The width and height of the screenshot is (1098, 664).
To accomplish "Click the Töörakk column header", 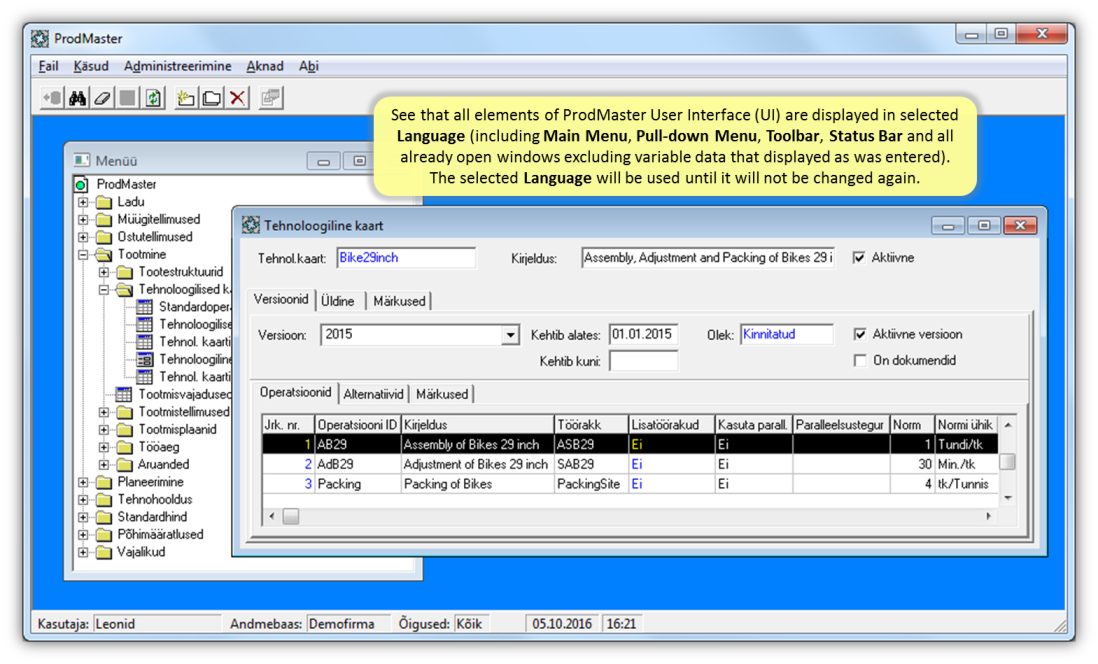I will click(x=590, y=425).
